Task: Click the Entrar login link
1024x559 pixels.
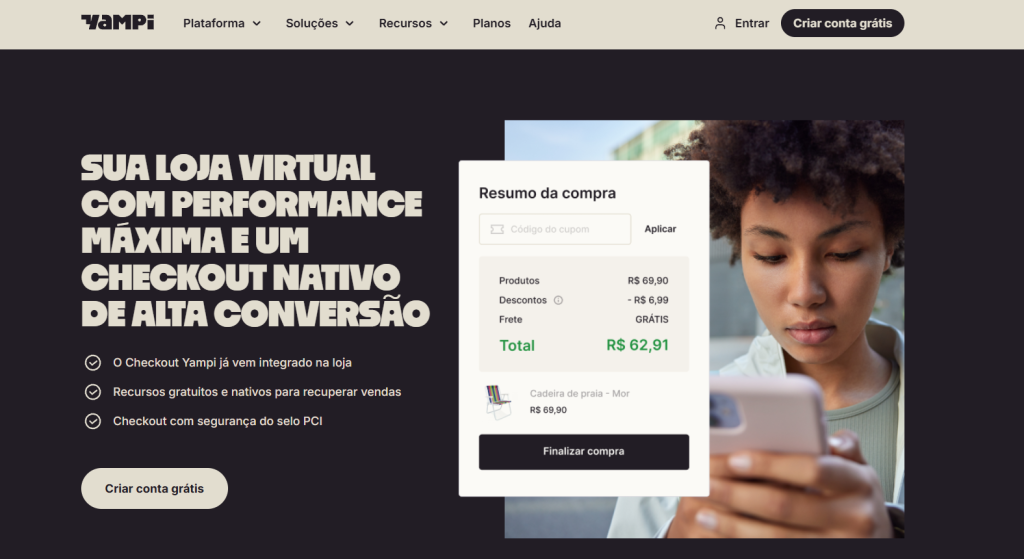Action: click(752, 24)
